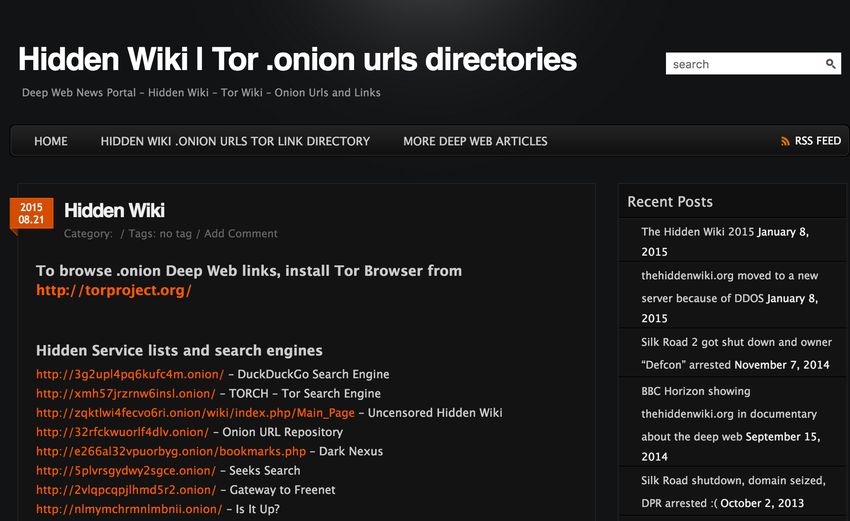Open the http://torproject.org/ link
Screen dimensions: 850x521
(114, 290)
